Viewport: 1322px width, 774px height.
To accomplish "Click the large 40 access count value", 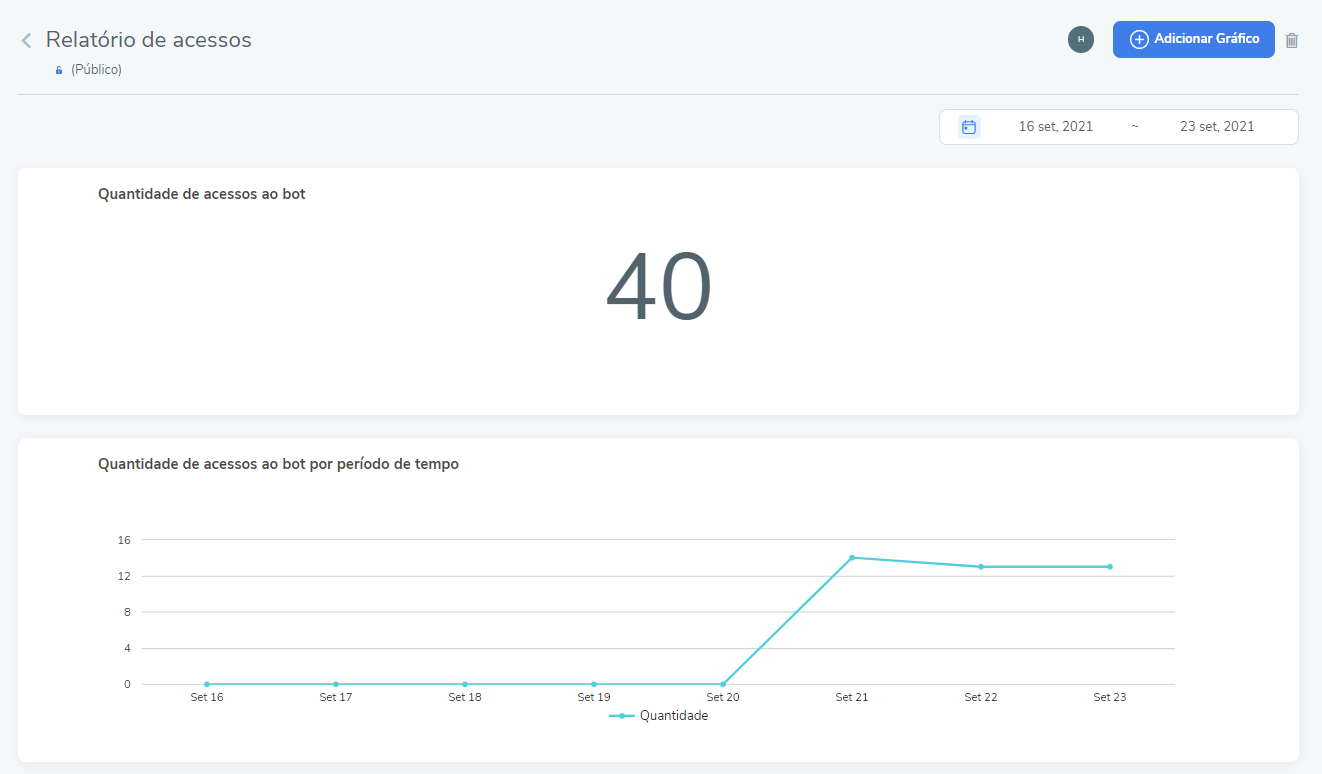I will pyautogui.click(x=658, y=289).
